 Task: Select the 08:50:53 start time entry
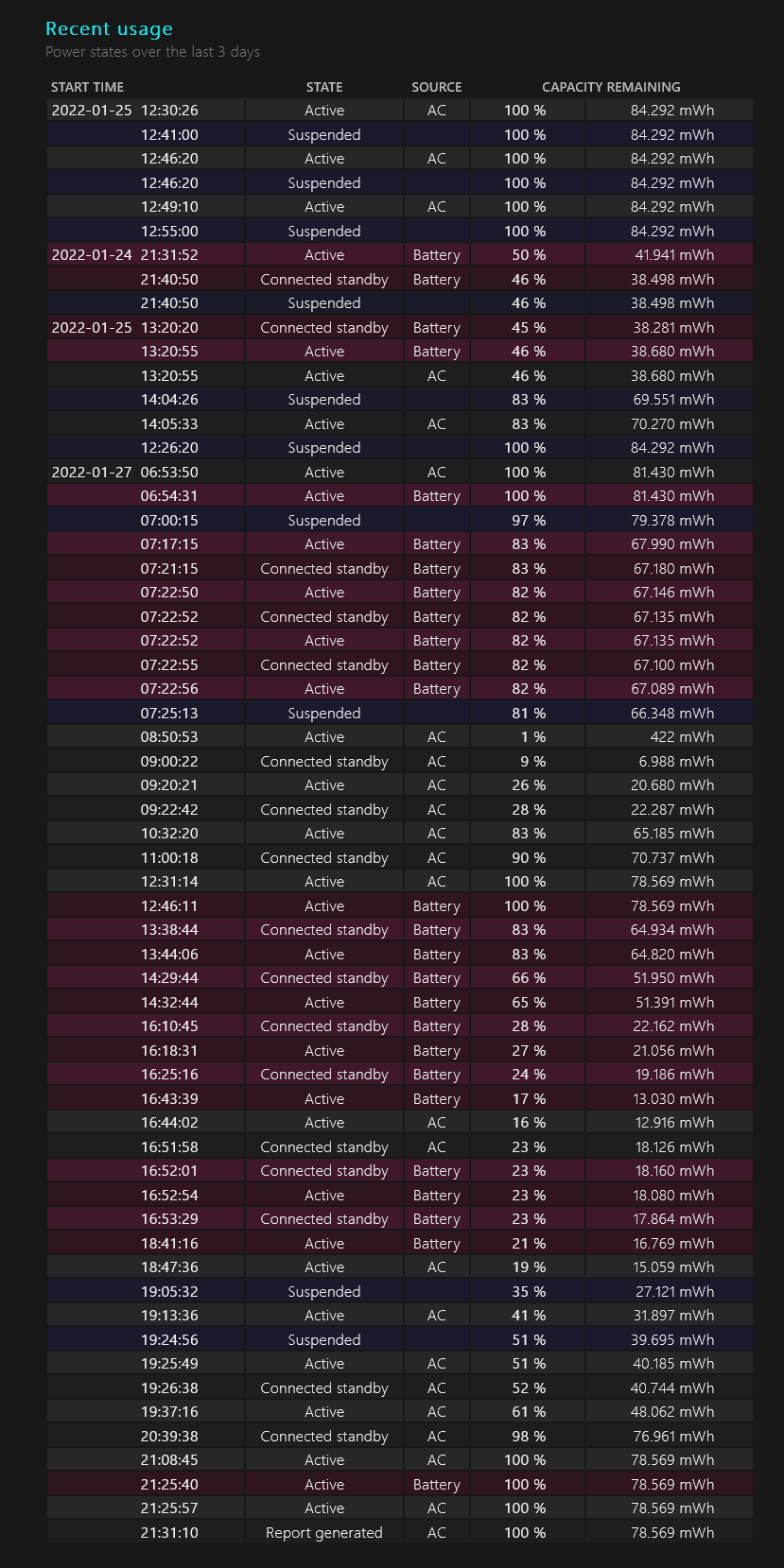169,737
